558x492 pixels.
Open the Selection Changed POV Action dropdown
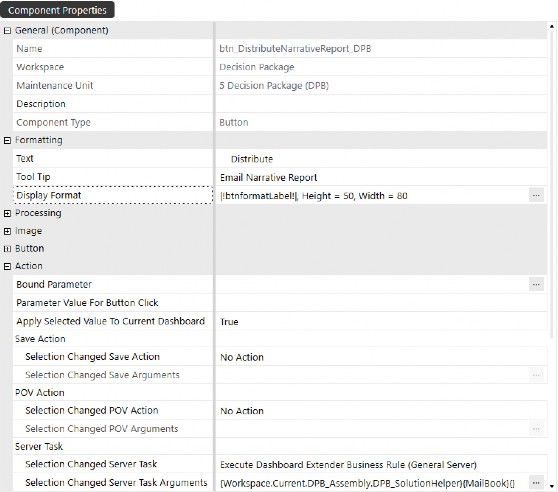click(x=381, y=411)
